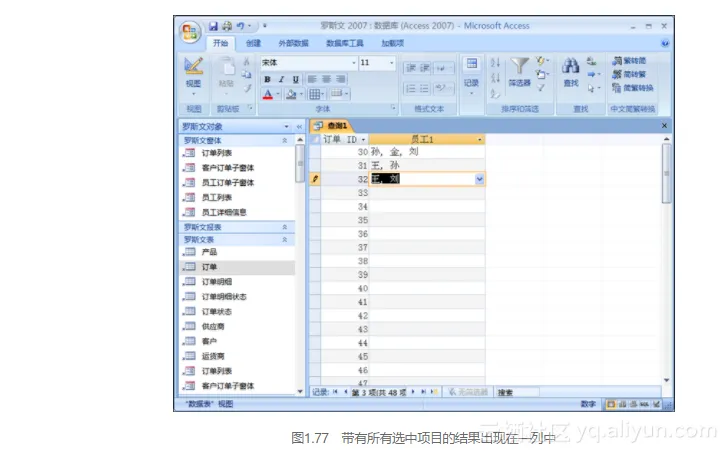Open the Office button menu
This screenshot has height=454, width=728.
(x=190, y=32)
